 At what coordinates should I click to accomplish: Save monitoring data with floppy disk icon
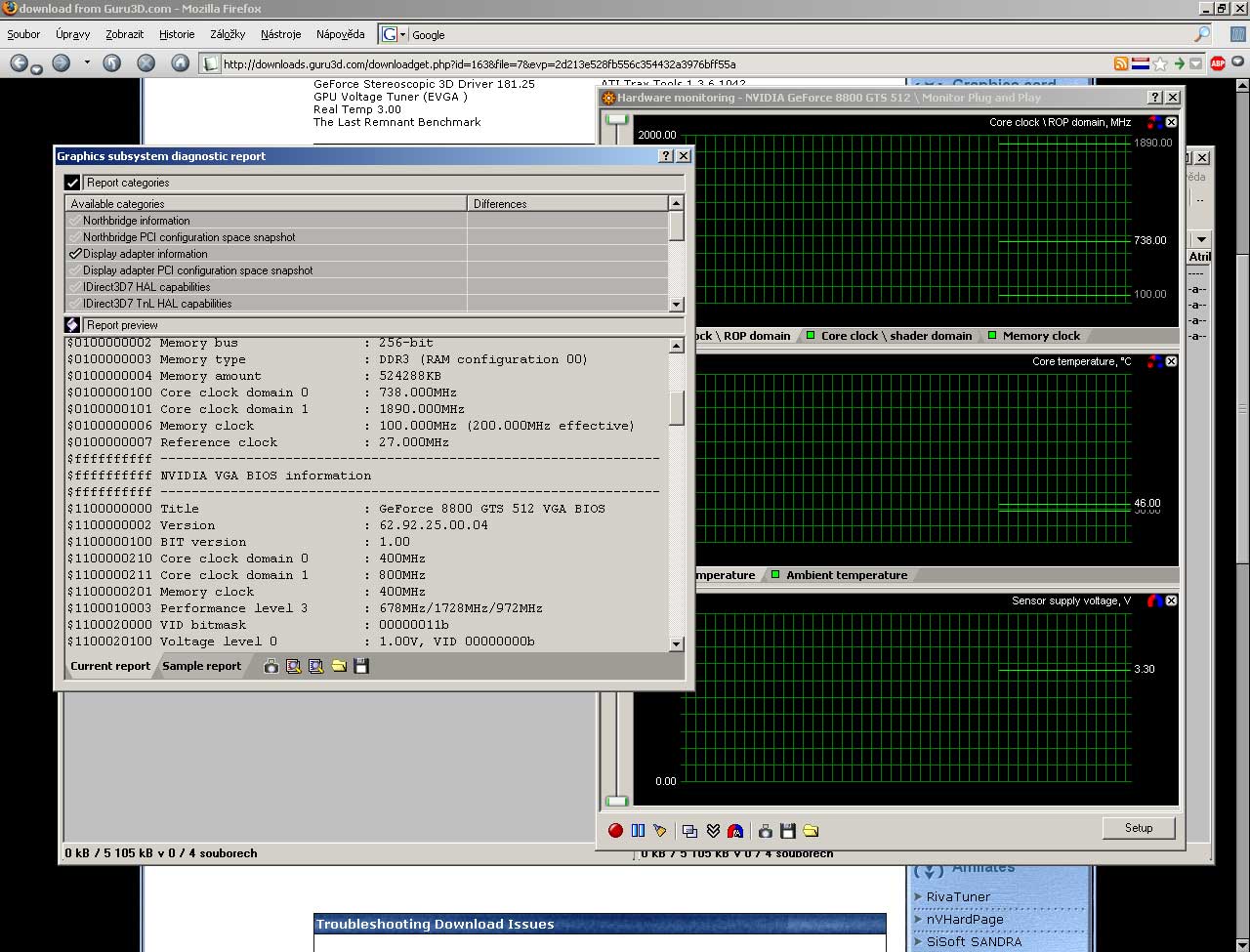tap(788, 831)
